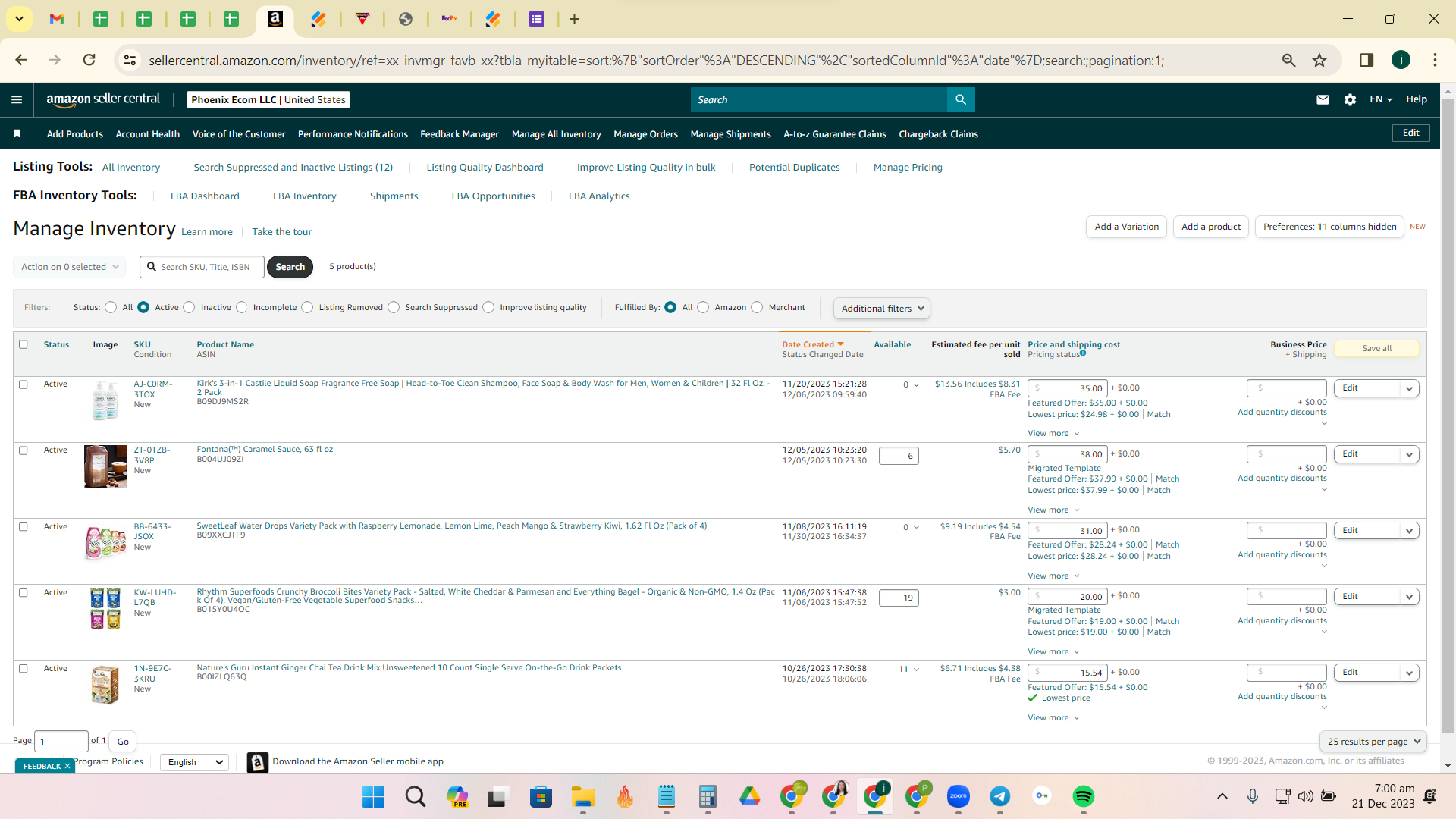Open the Manage Pricing listing tool
Image resolution: width=1456 pixels, height=819 pixels.
(x=908, y=167)
